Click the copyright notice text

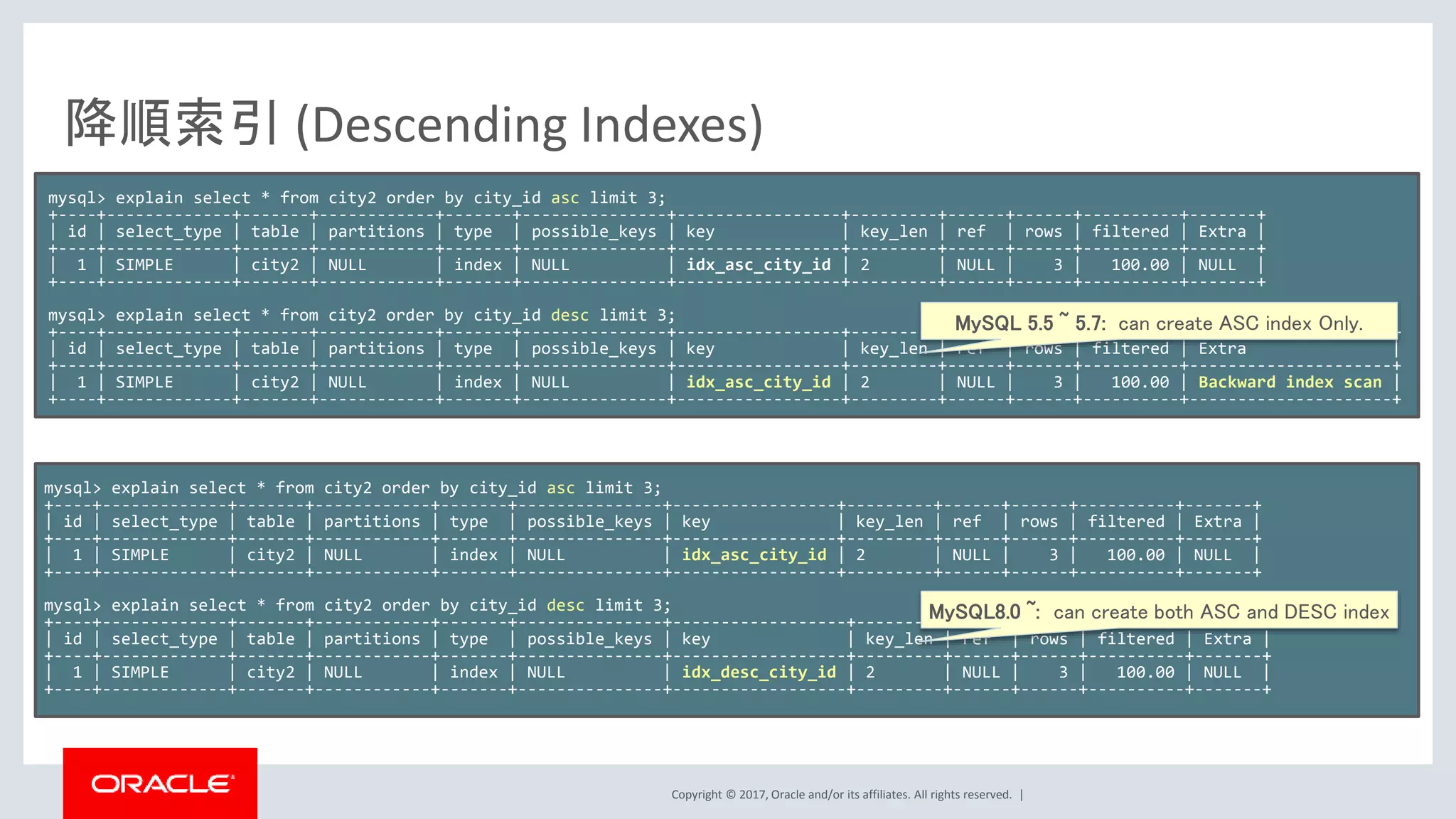(841, 795)
